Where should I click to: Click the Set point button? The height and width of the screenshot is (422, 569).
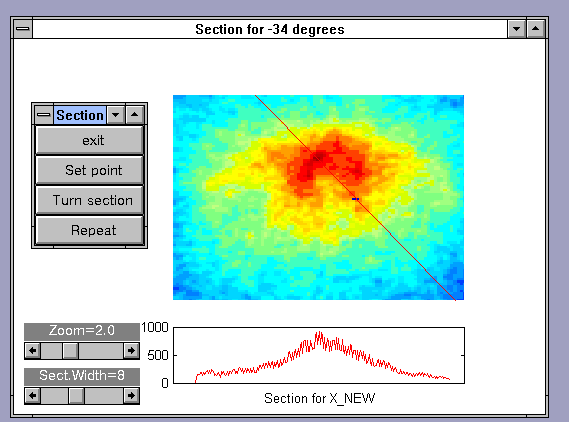coord(89,170)
